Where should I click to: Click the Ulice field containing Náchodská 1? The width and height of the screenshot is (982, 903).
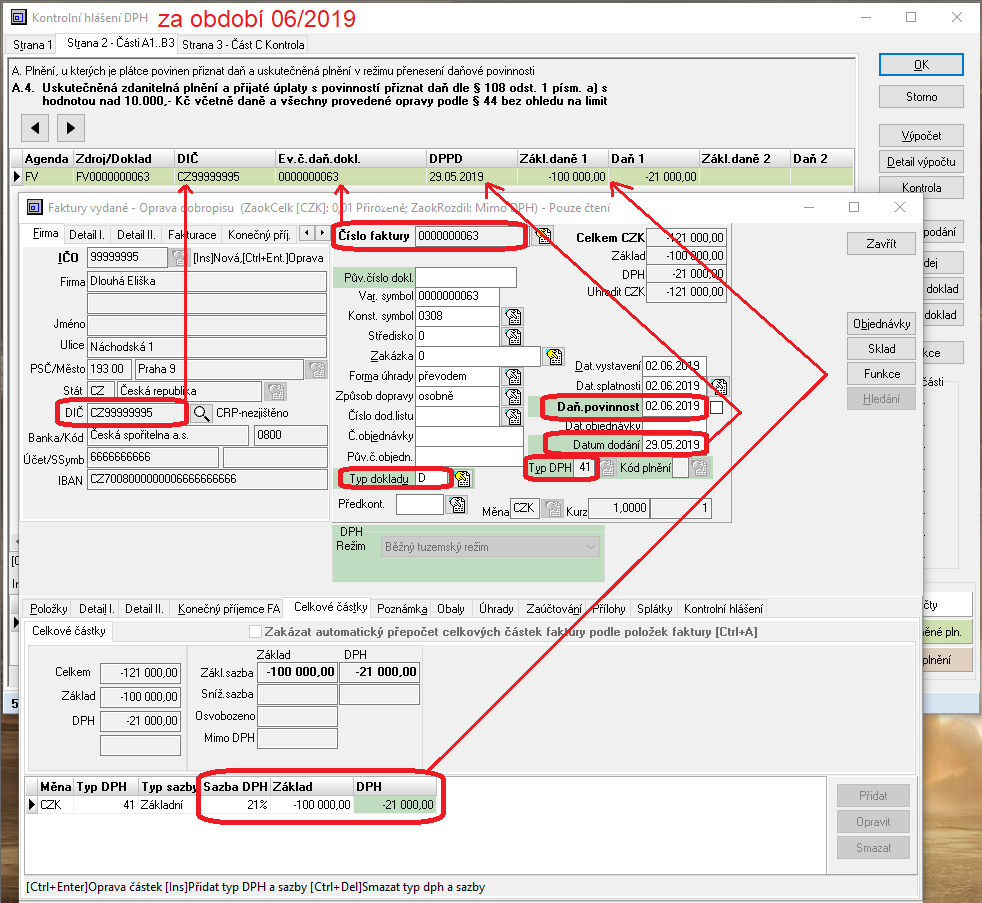(x=207, y=347)
